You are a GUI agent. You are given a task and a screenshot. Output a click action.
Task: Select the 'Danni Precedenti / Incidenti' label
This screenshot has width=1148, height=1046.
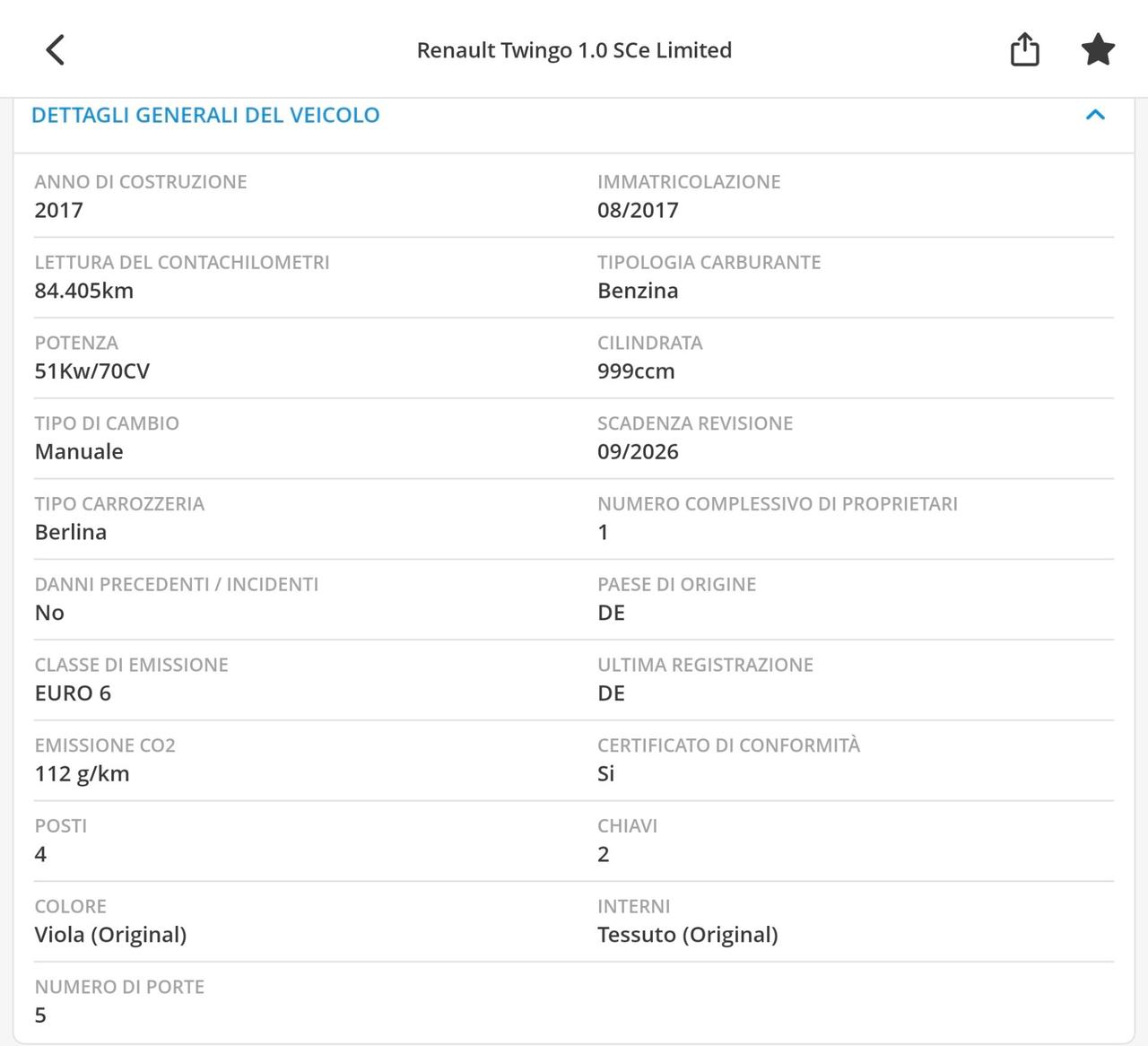(177, 584)
